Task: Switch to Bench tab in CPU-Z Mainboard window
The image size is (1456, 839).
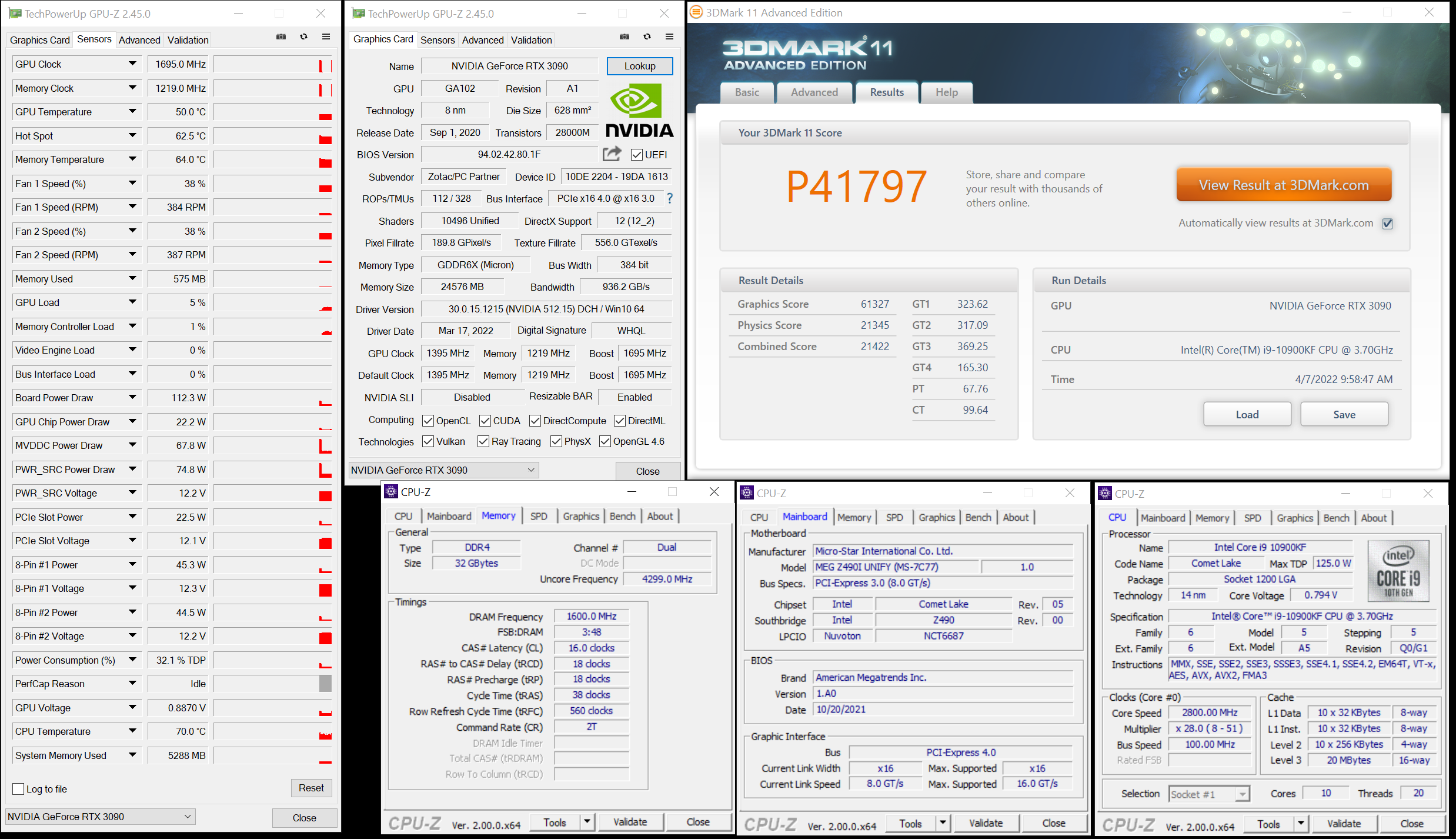Action: coord(978,517)
